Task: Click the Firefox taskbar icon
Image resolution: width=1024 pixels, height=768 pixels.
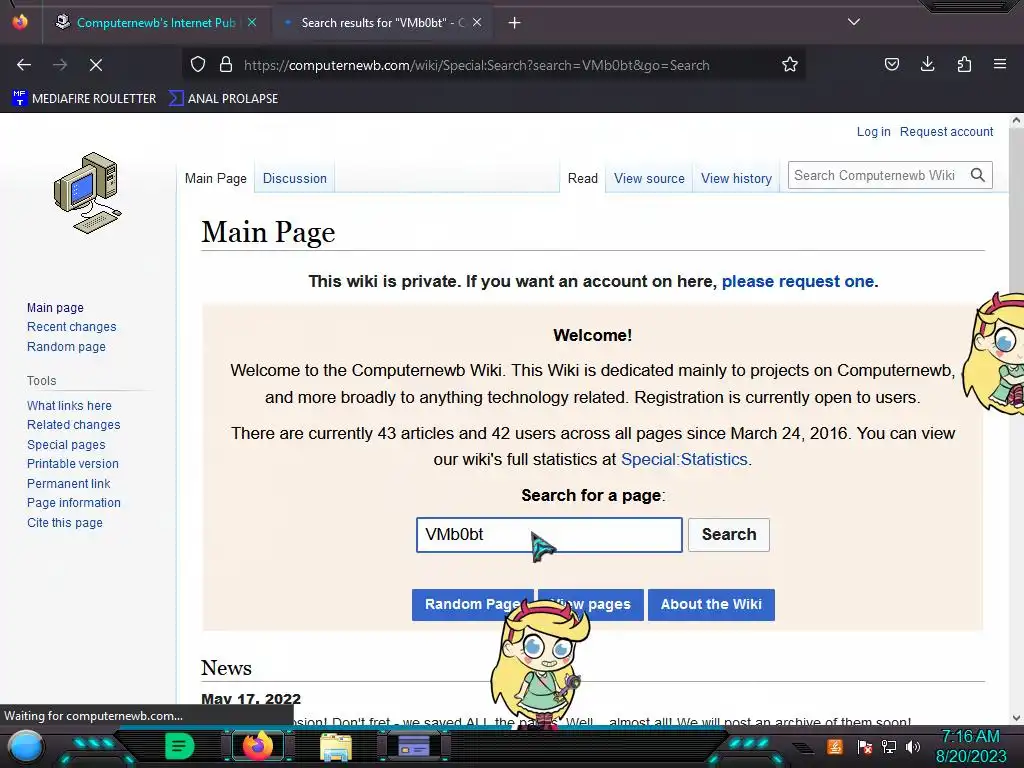Action: coord(257,746)
